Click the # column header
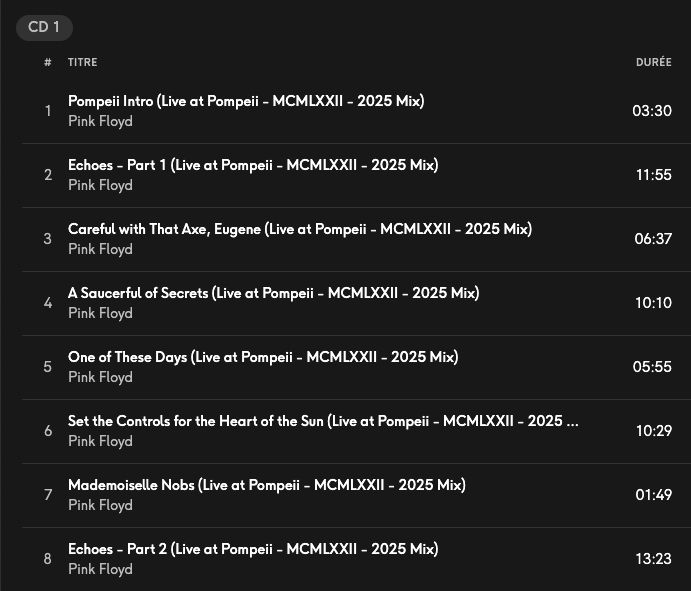Viewport: 691px width, 591px height. click(47, 62)
